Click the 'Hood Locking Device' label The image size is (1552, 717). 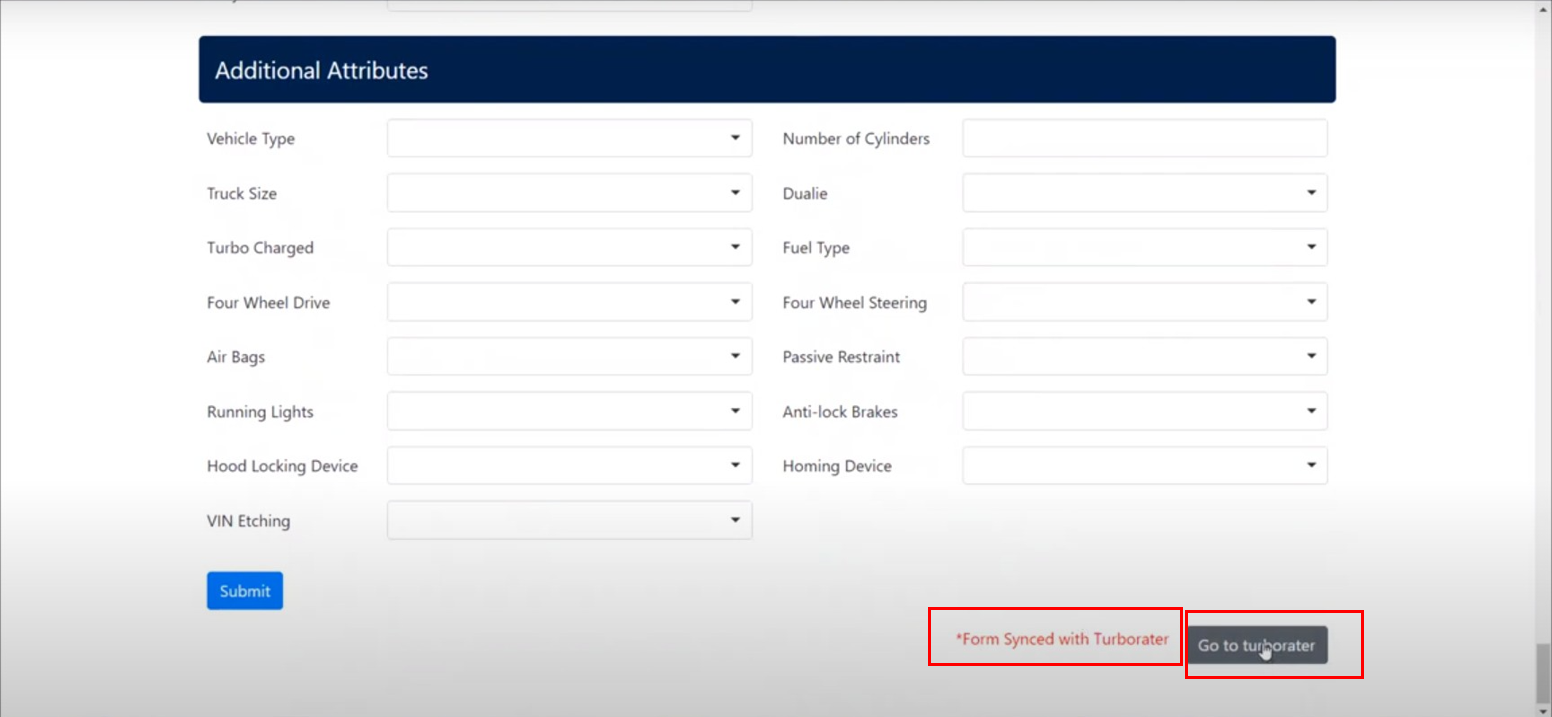point(282,466)
